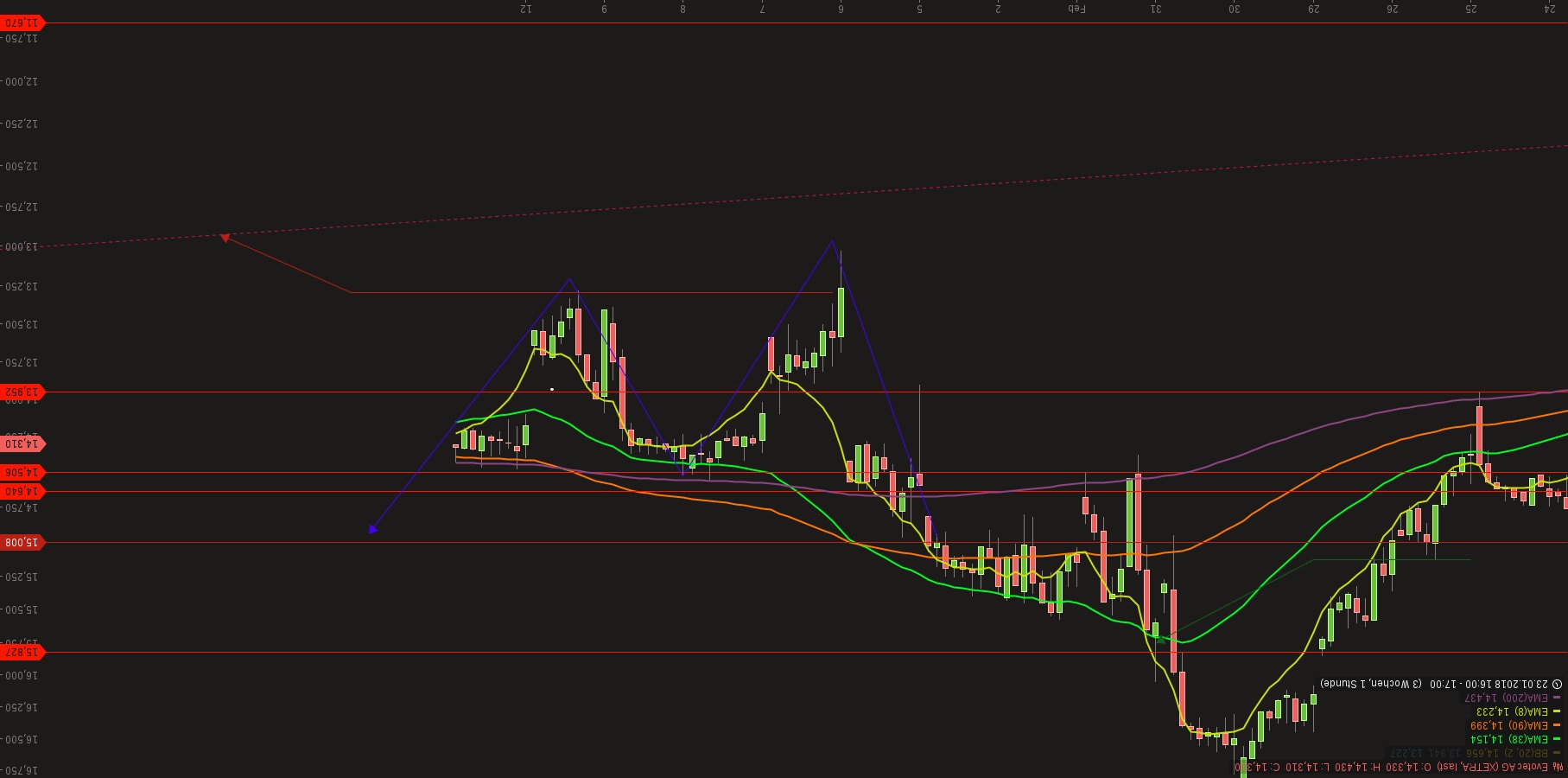
Task: Click the orange EMA(90) dash marker in the legend
Action: click(1558, 725)
